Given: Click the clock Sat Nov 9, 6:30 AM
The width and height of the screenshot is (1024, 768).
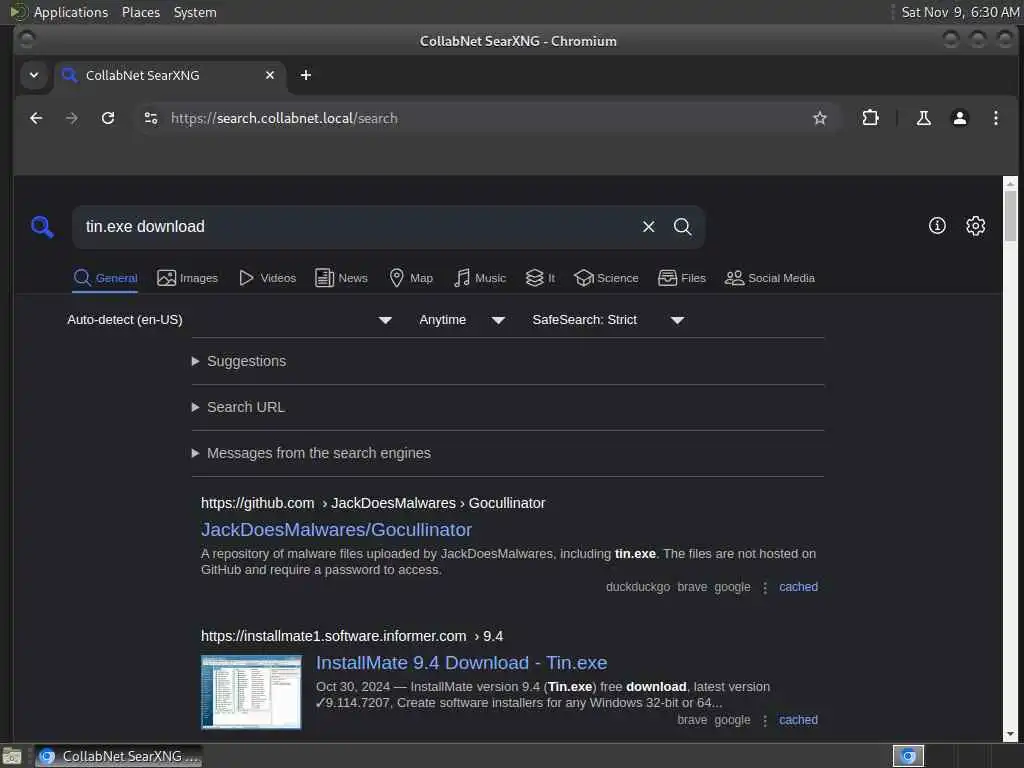Looking at the screenshot, I should (959, 12).
